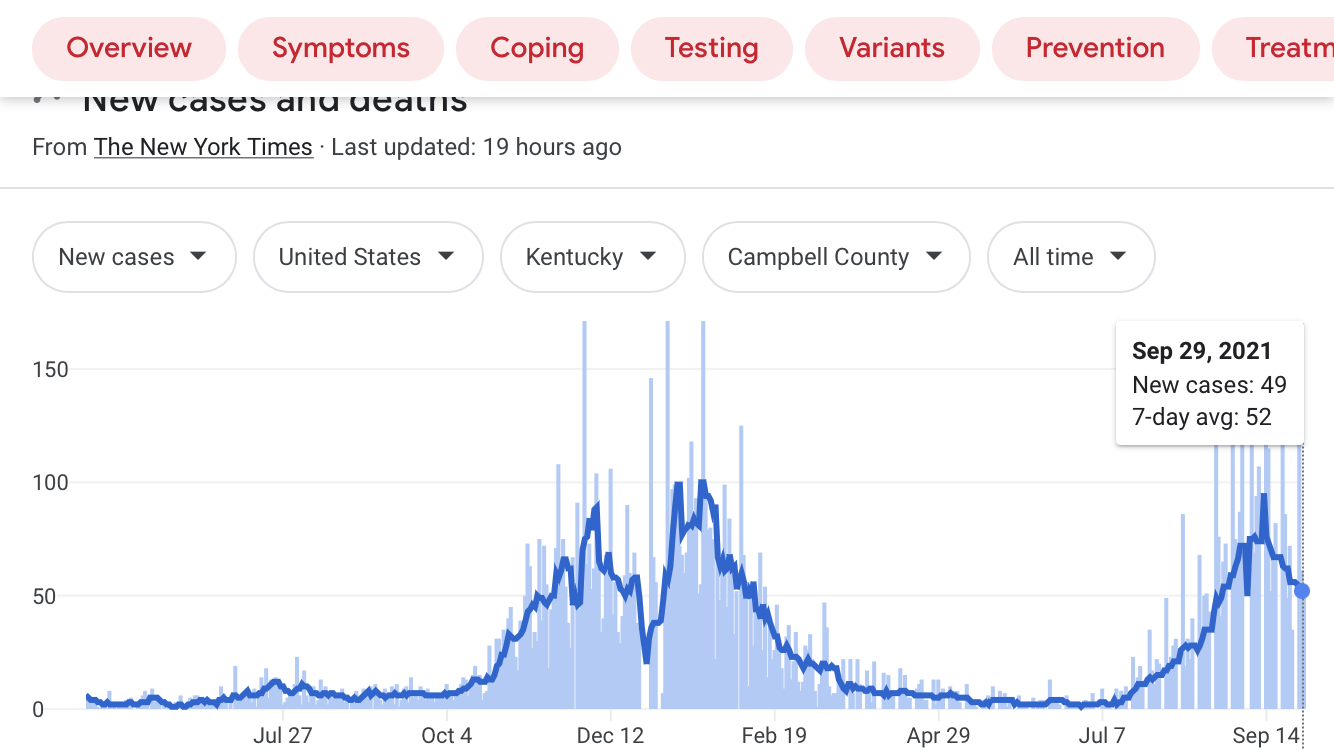Viewport: 1334px width, 750px height.
Task: Click the Feb 19 date label on chart
Action: click(x=774, y=736)
